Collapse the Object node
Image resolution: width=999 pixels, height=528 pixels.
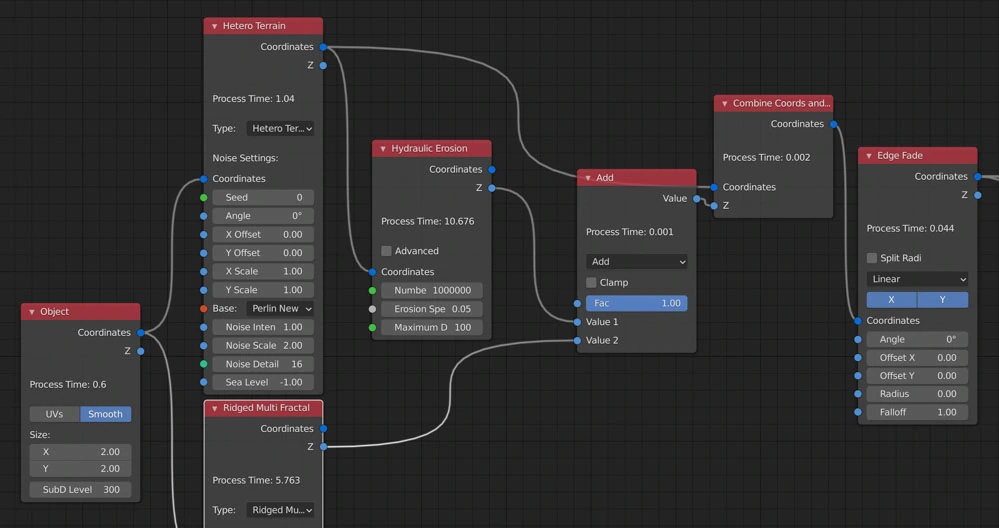[31, 312]
